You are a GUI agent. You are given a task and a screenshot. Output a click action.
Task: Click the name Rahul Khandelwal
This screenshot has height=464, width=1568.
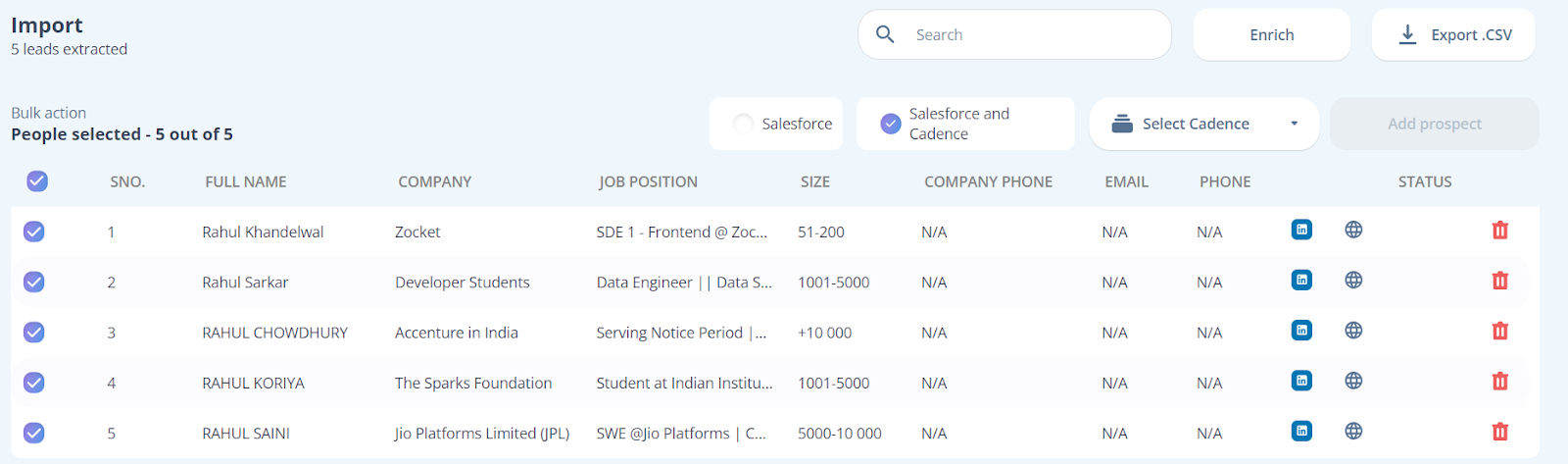click(x=263, y=232)
